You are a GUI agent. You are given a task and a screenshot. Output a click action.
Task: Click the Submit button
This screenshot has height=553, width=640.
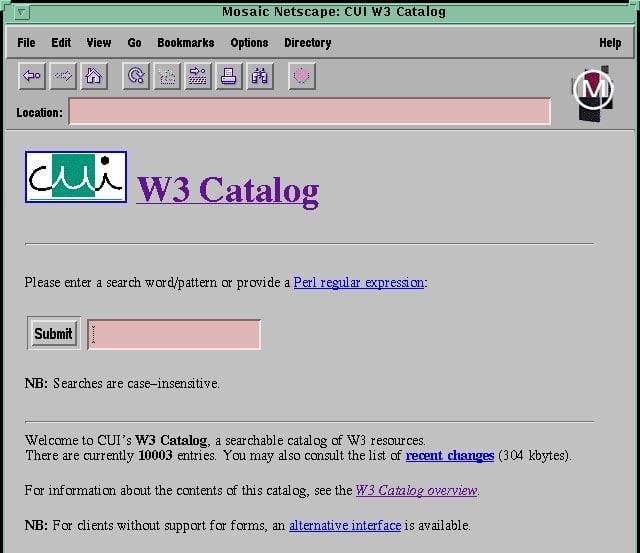coord(53,333)
